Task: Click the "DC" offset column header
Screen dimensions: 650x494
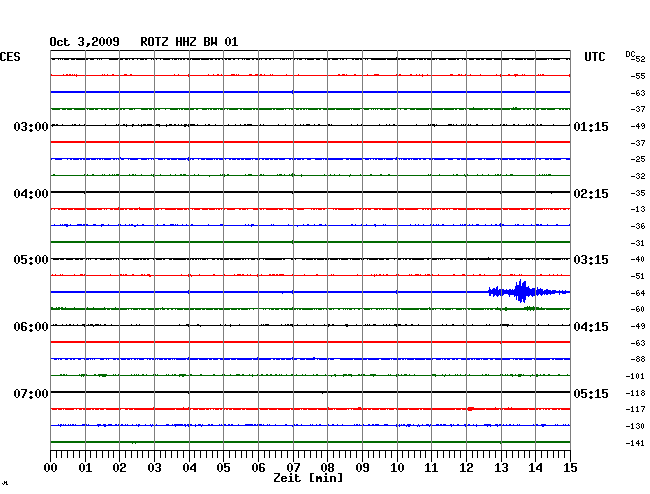Action: [x=630, y=54]
